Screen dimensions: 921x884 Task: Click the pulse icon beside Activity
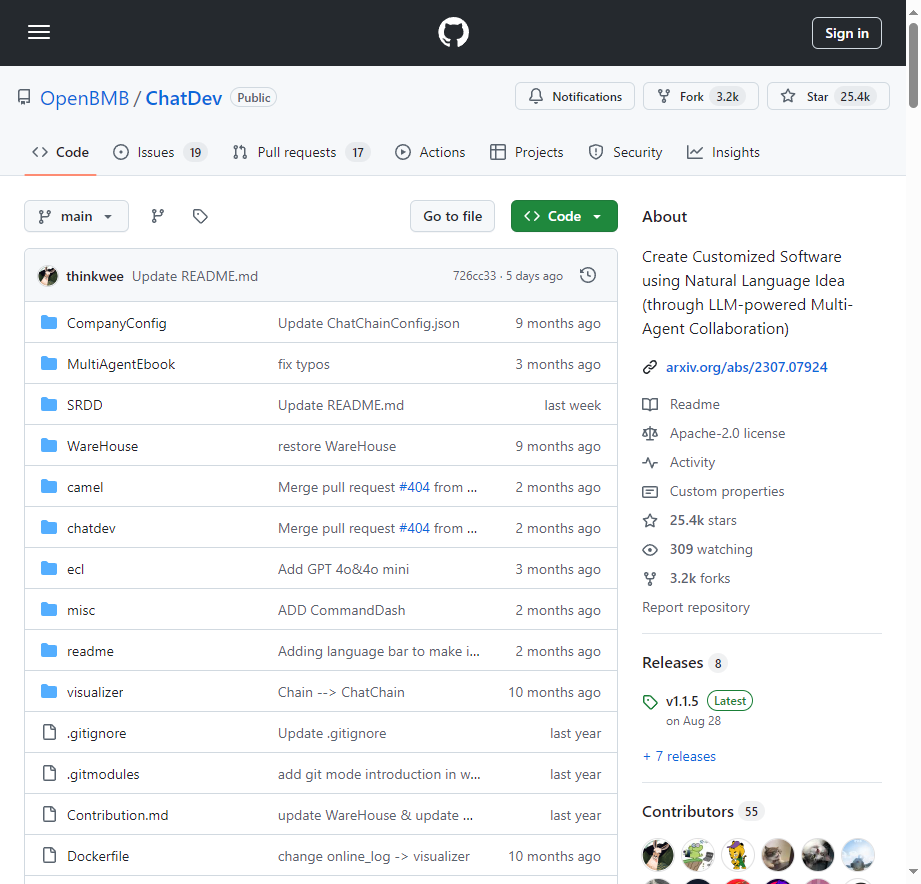650,463
